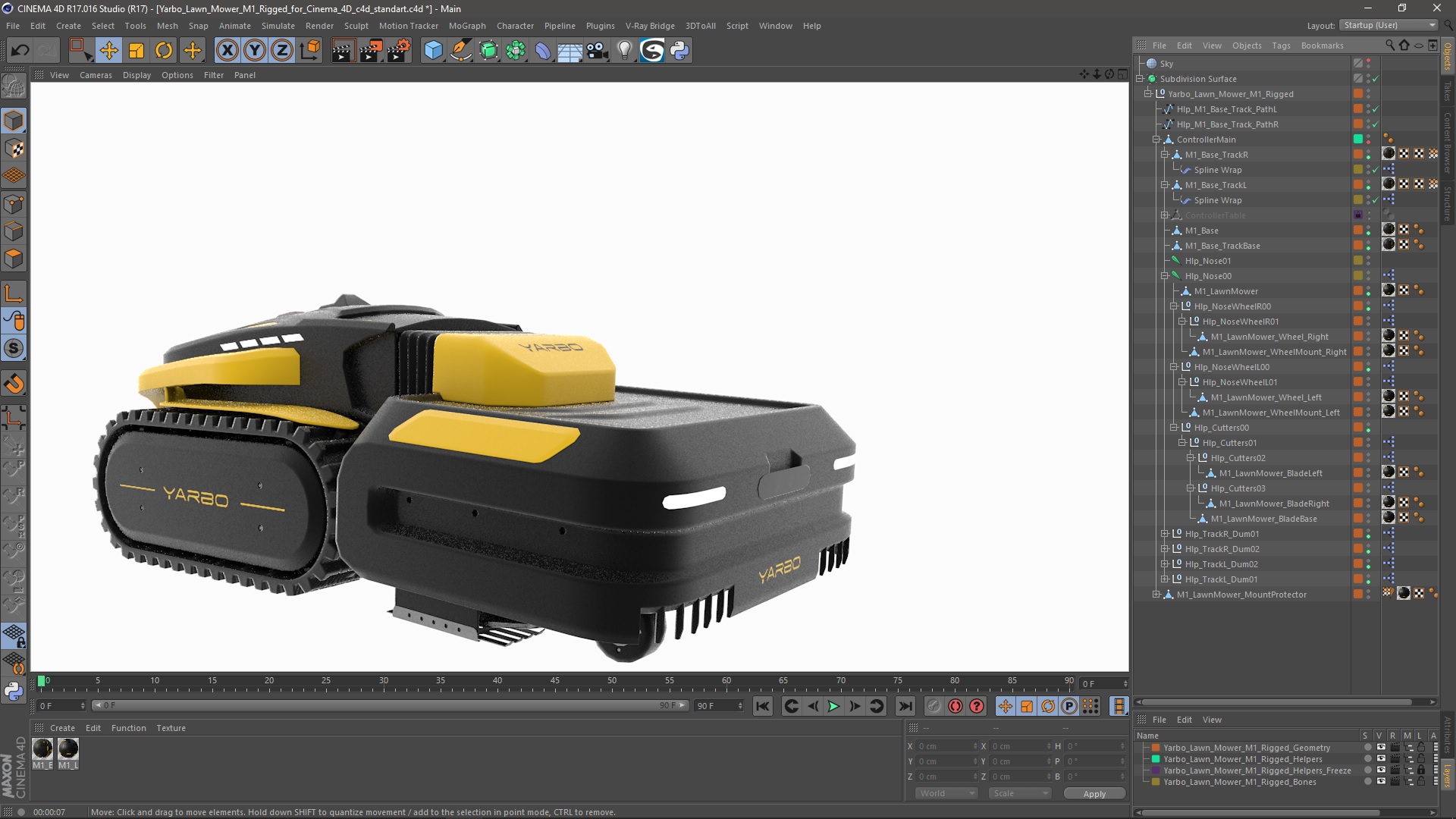Open the File menu
Screen dimensions: 1456x819
click(x=13, y=25)
